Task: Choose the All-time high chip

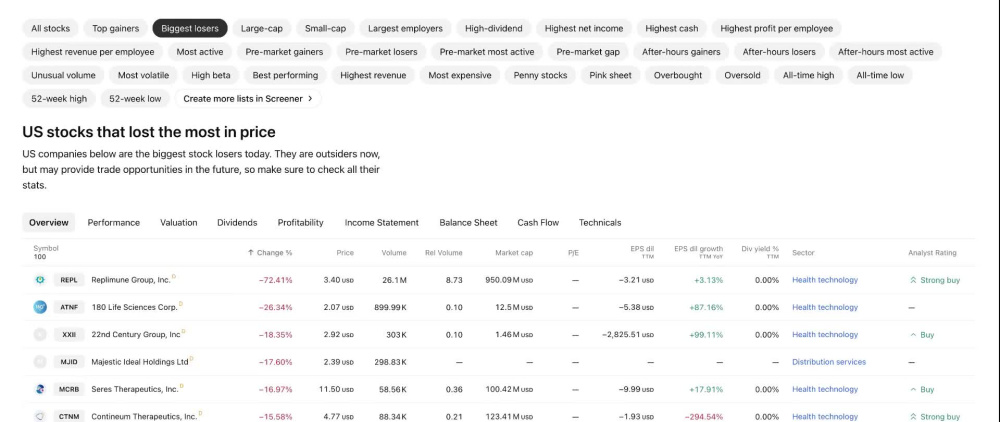Action: (x=808, y=75)
